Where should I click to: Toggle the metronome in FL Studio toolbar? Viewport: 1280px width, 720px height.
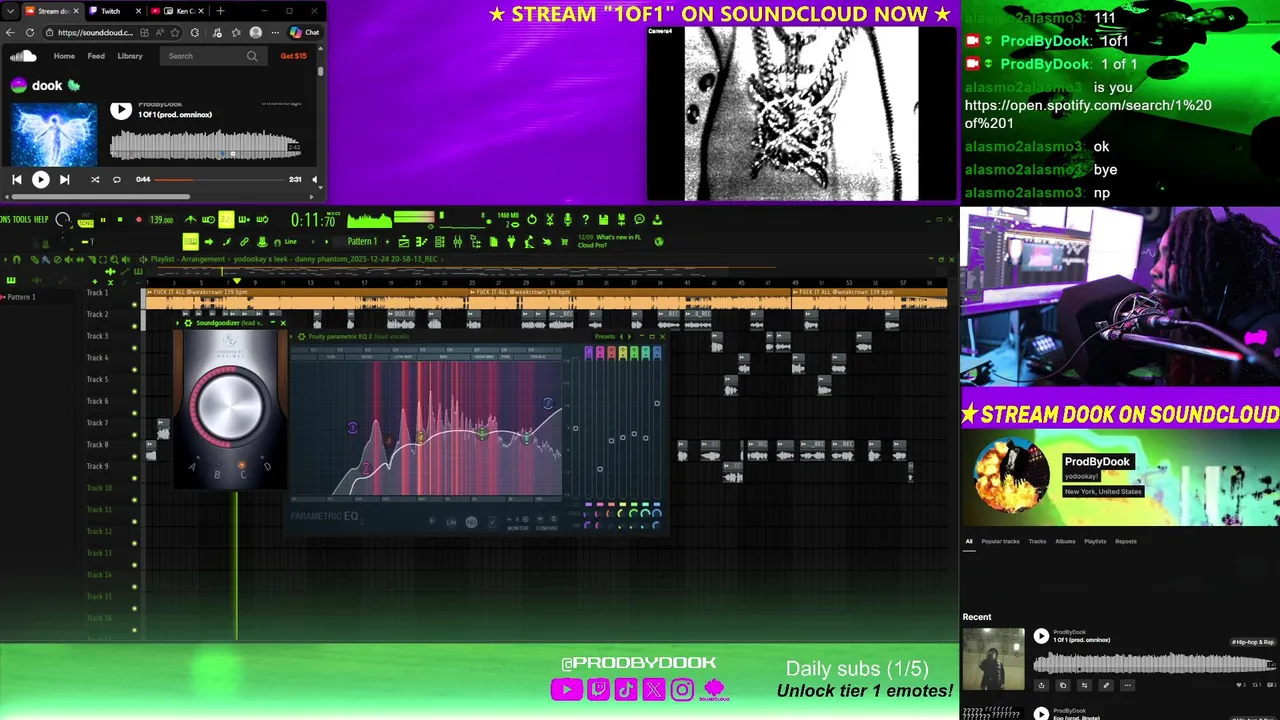190,219
